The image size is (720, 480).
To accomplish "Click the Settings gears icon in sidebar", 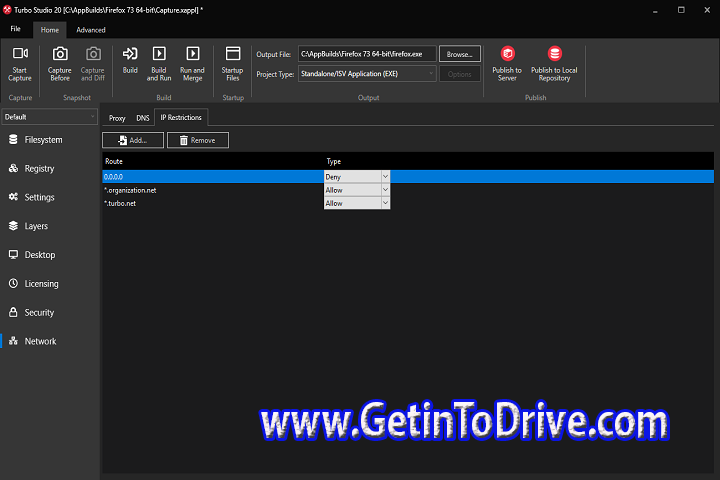I will pos(13,197).
